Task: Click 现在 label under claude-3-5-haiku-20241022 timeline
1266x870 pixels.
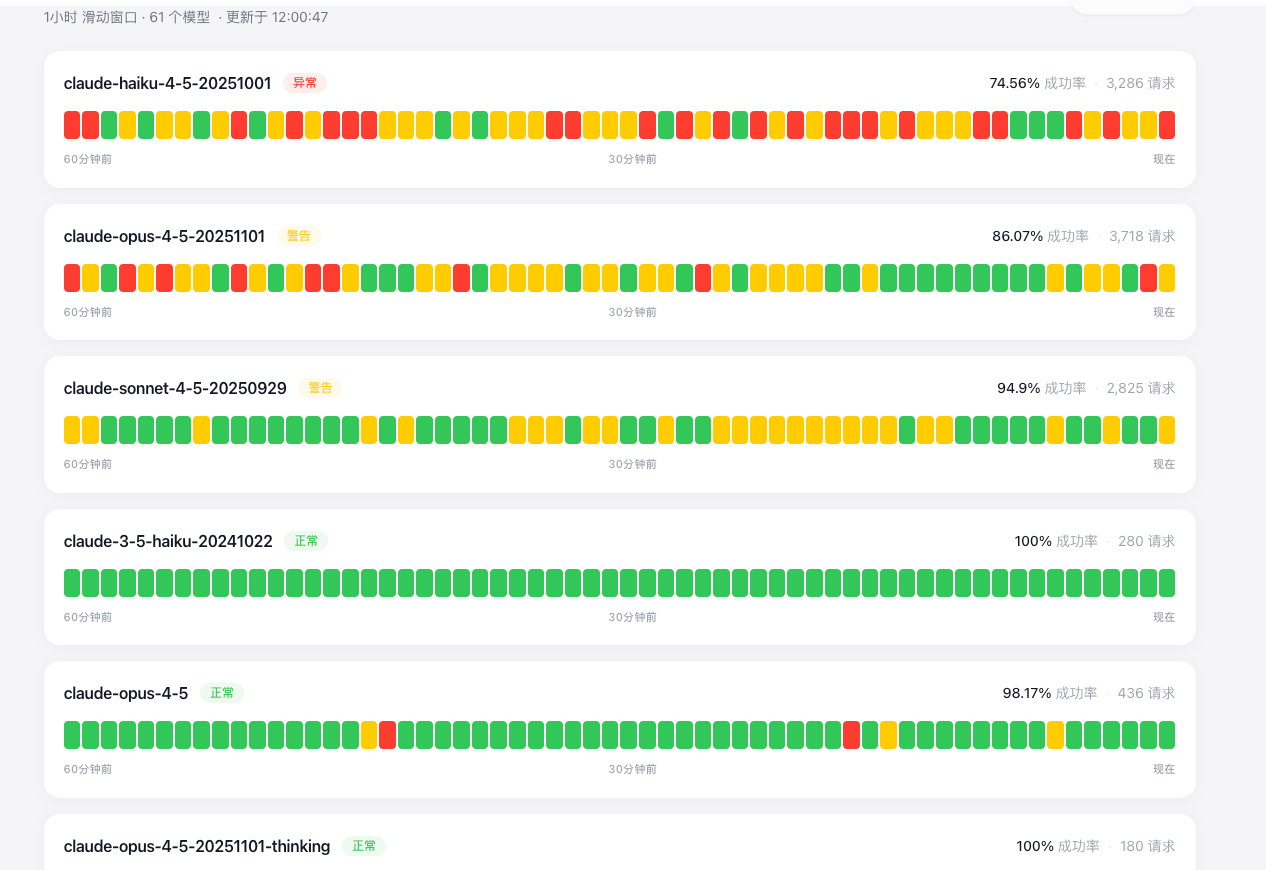Action: (x=1164, y=617)
